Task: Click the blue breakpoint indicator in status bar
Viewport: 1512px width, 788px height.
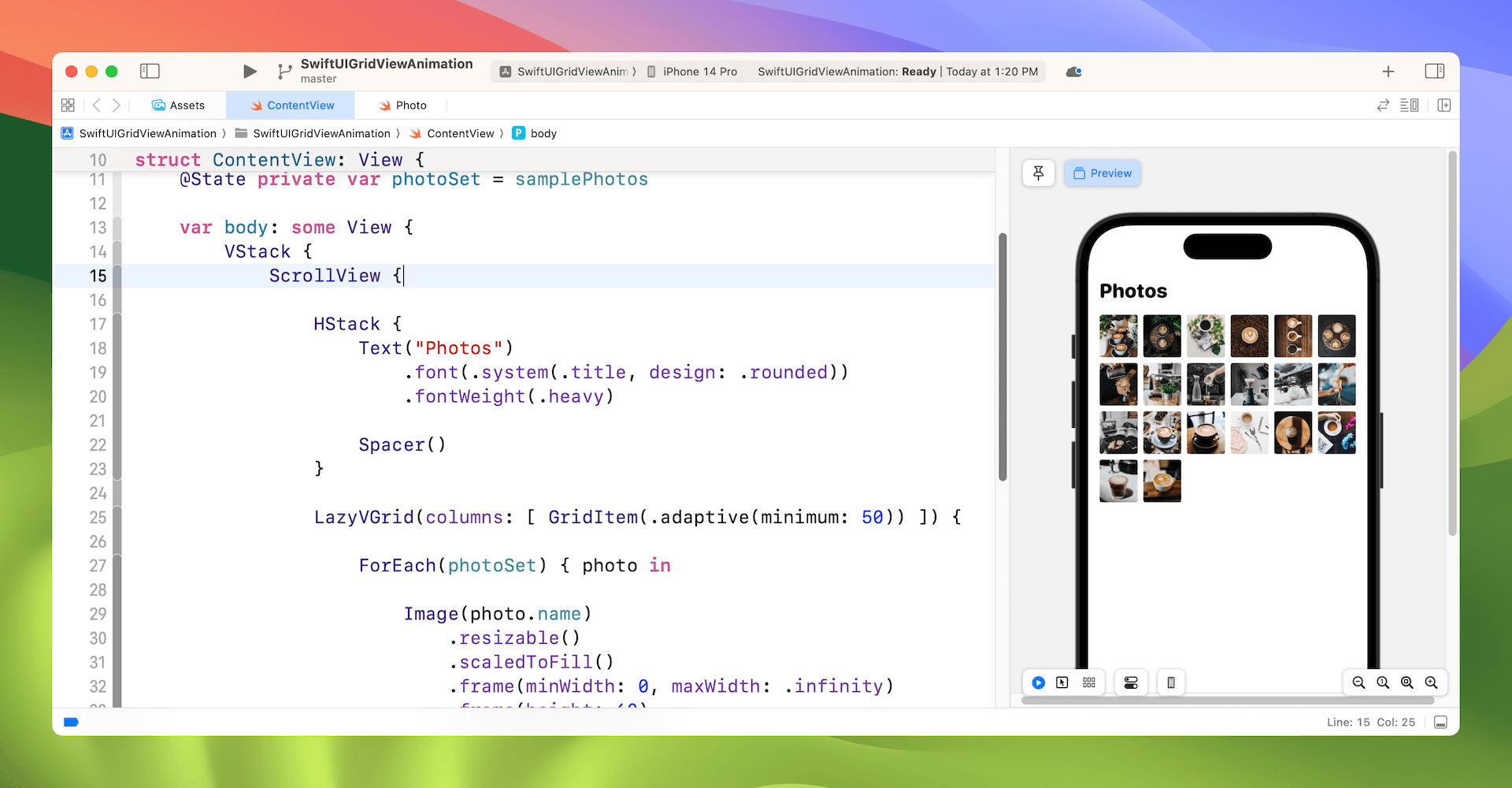Action: point(71,722)
